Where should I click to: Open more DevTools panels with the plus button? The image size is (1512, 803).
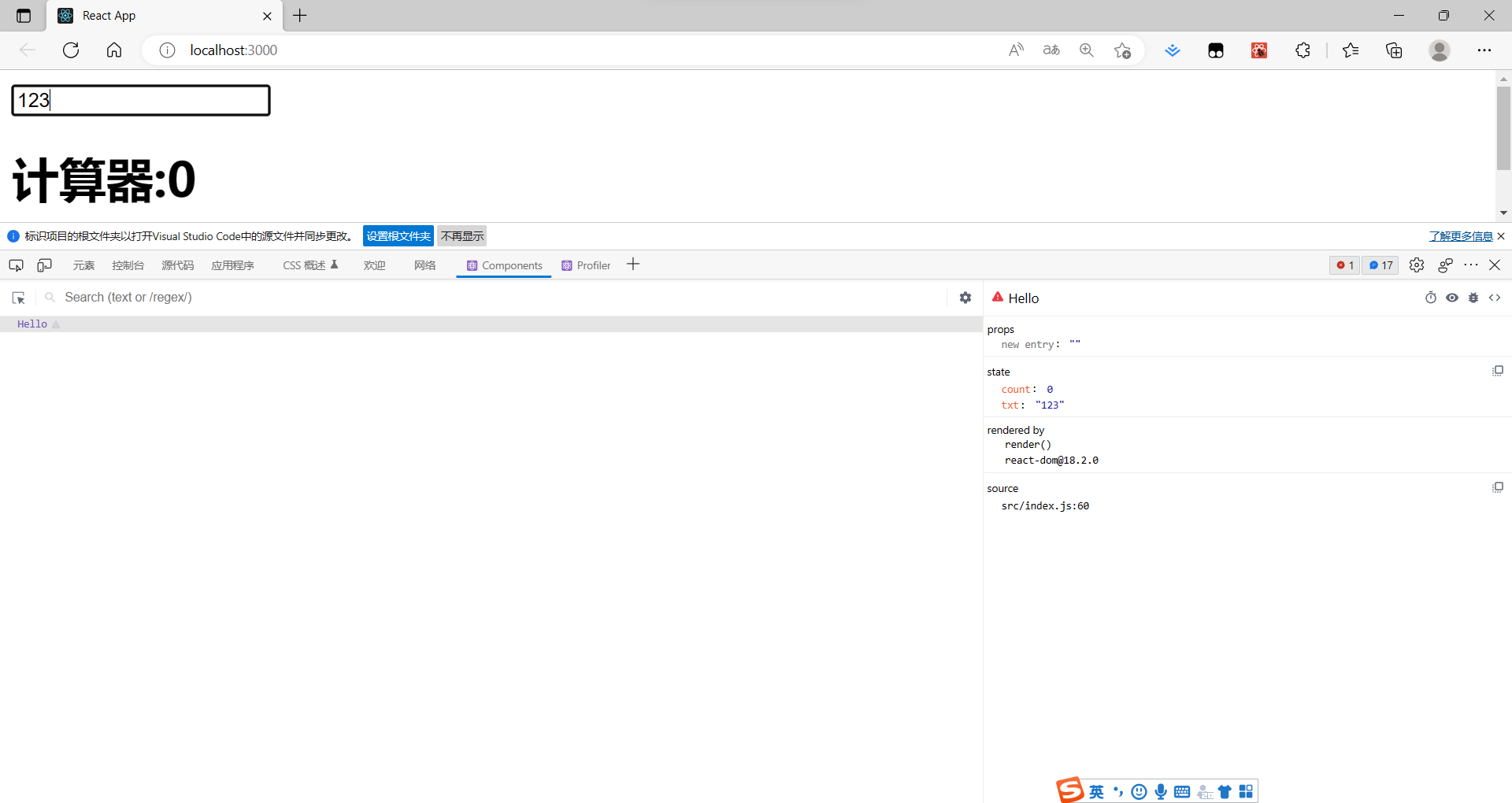633,265
